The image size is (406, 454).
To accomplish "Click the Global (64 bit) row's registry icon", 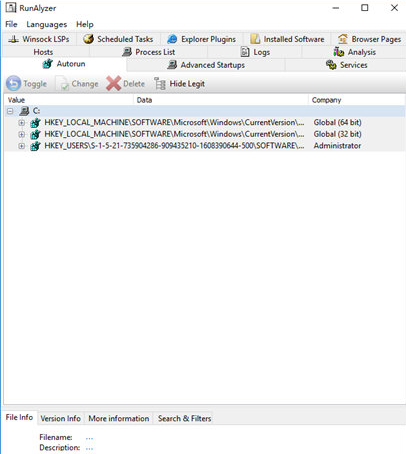I will point(35,123).
